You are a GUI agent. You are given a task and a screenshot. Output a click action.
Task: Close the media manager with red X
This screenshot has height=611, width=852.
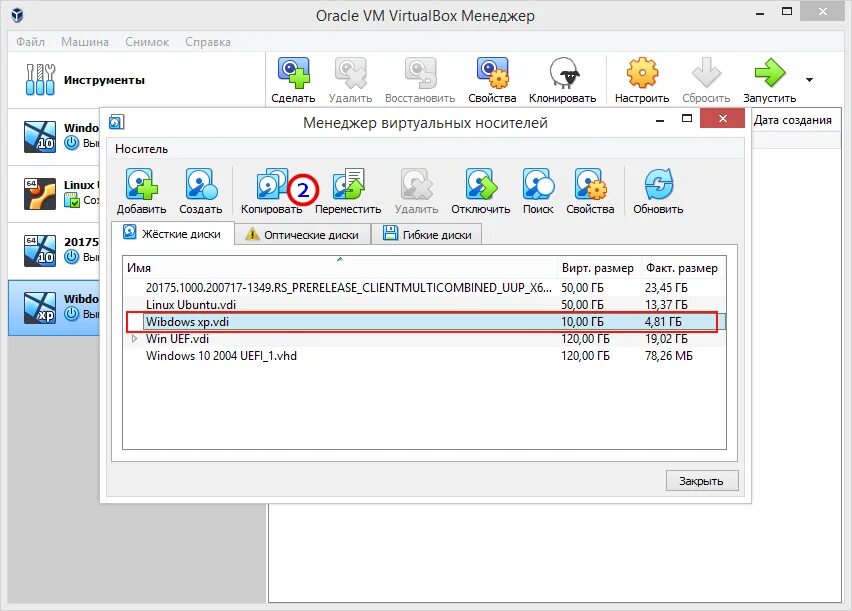coord(722,119)
